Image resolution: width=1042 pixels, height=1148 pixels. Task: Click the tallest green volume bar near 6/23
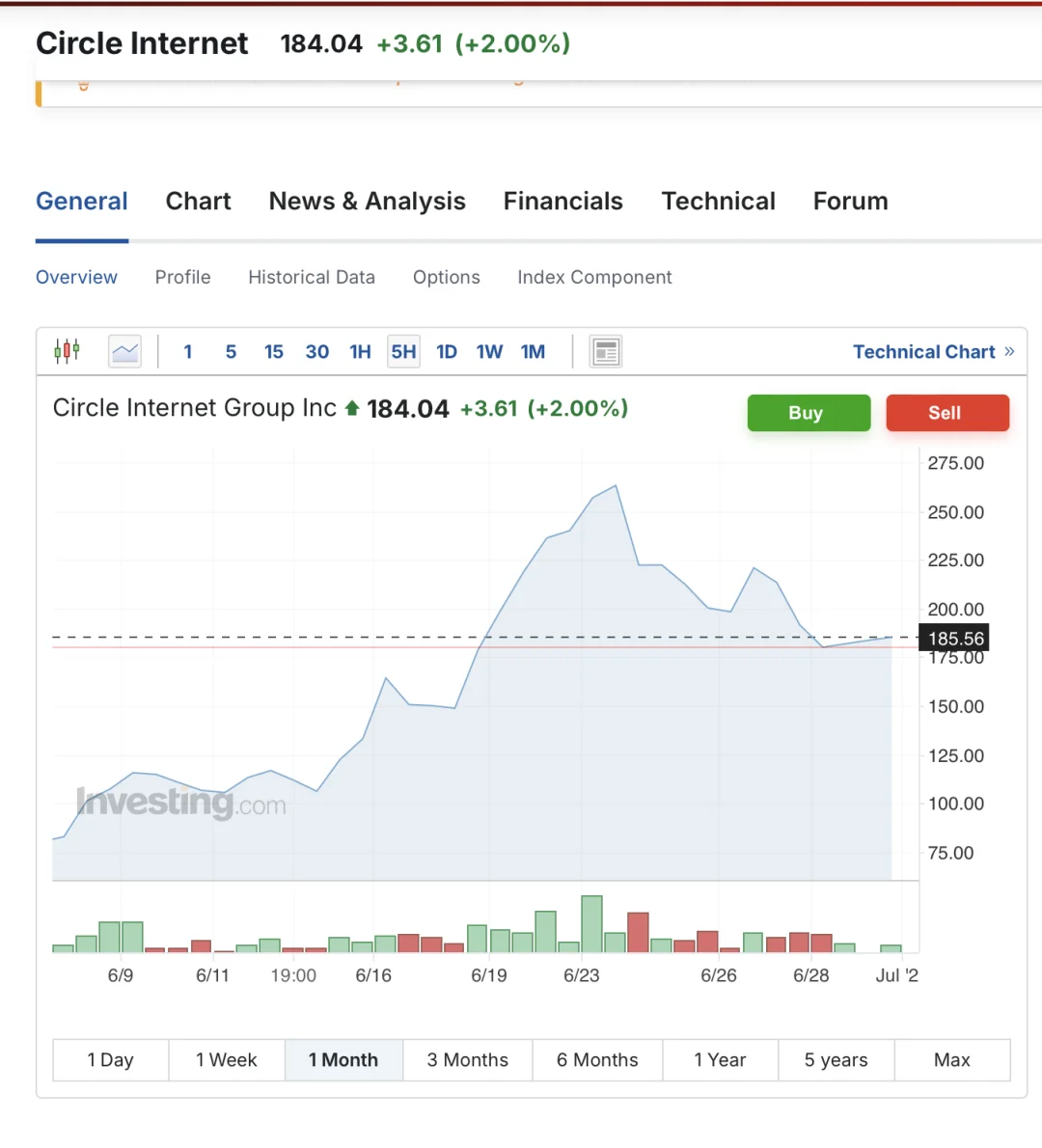[x=591, y=924]
